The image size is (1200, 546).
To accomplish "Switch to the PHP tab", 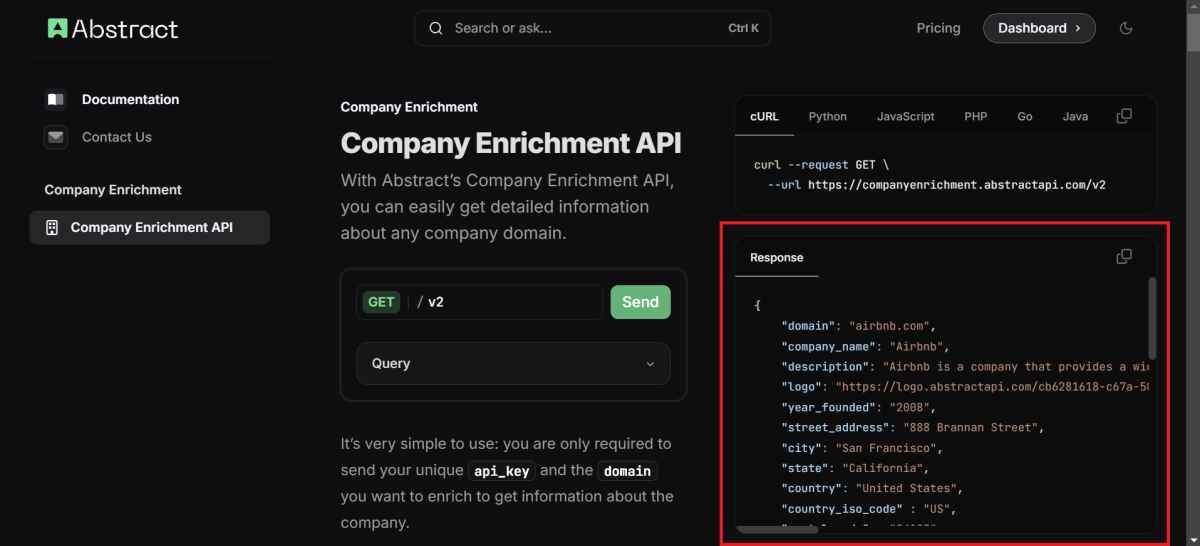I will point(976,116).
